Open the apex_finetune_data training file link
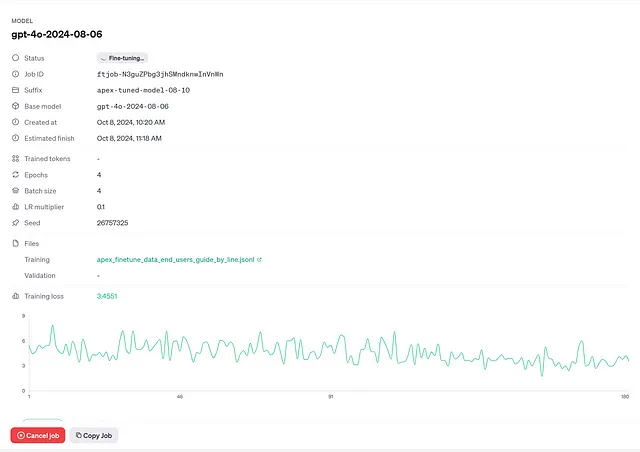 (x=176, y=260)
